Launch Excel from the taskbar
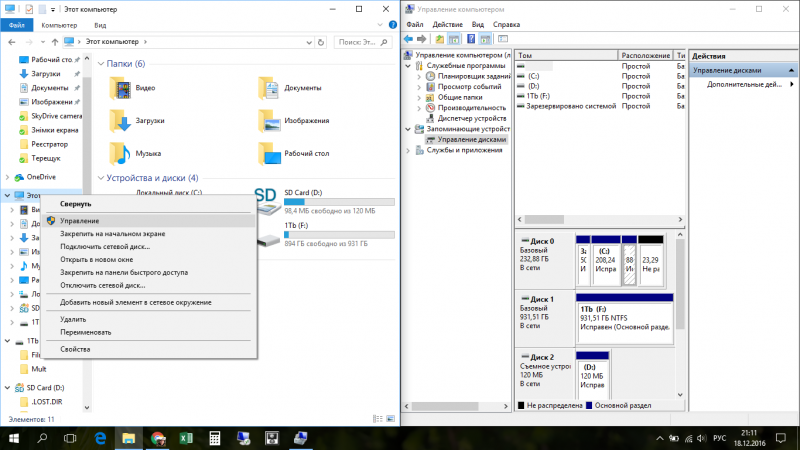 point(185,438)
